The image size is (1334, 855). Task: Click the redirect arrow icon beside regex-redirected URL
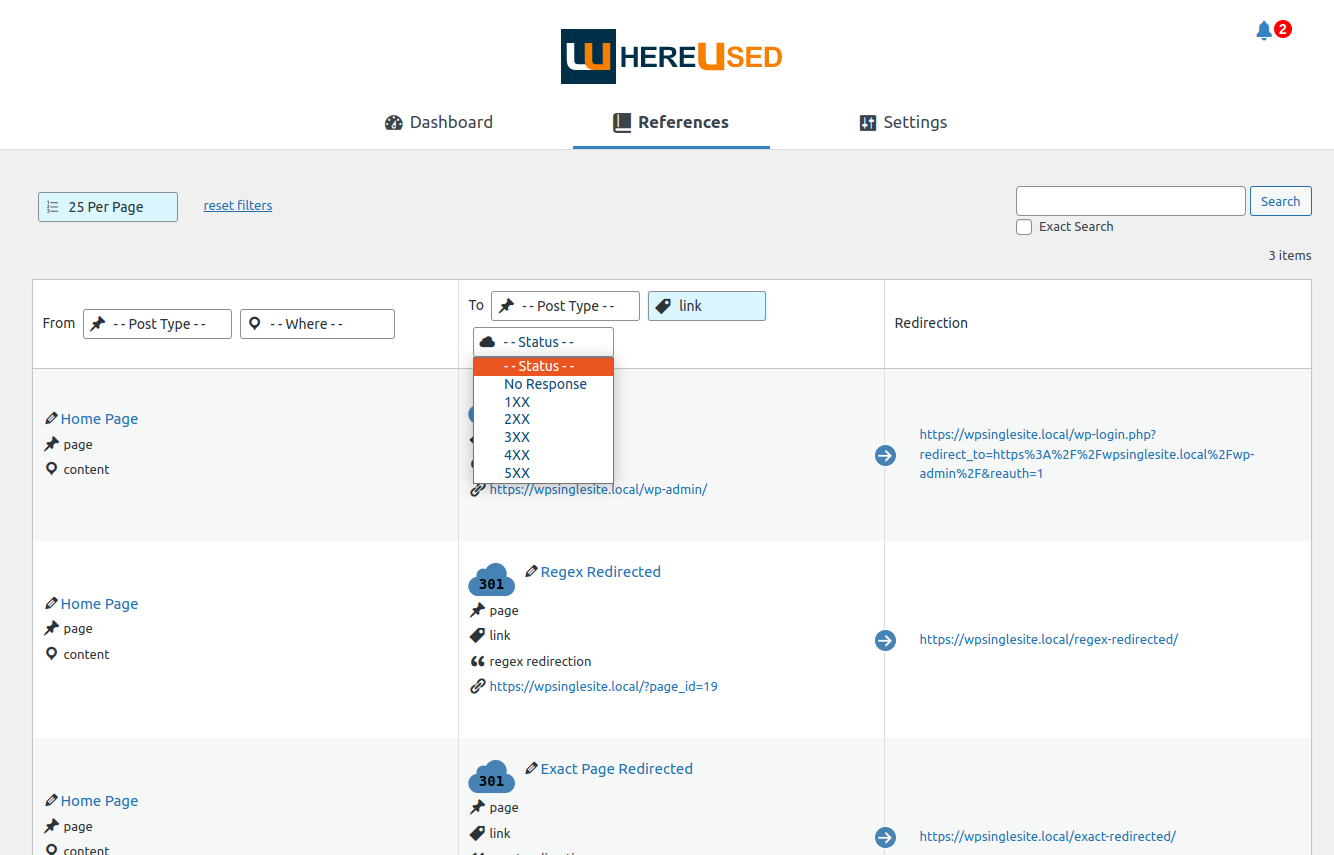point(885,640)
